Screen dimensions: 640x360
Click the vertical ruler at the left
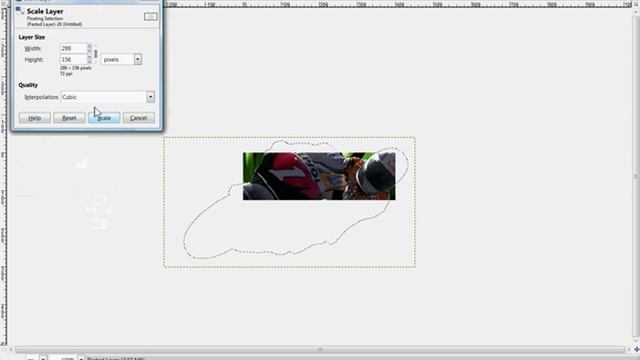click(3, 176)
